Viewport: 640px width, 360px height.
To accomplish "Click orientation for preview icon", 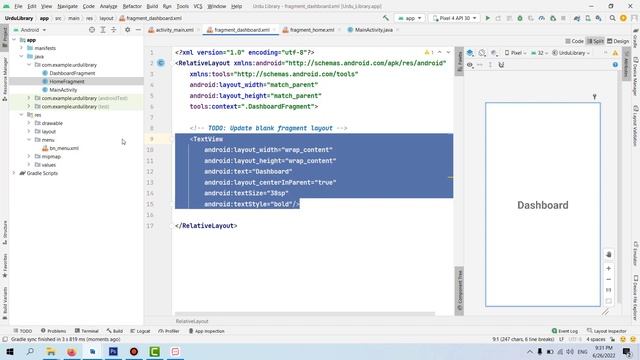I will 482,53.
